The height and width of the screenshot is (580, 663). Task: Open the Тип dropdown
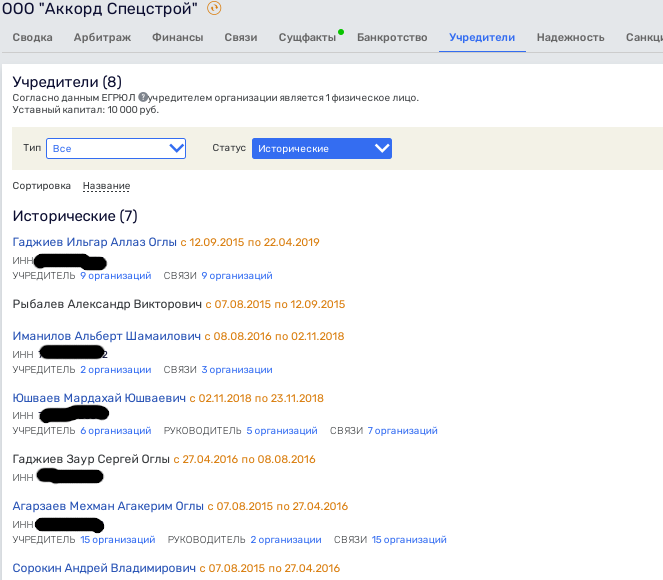point(117,148)
